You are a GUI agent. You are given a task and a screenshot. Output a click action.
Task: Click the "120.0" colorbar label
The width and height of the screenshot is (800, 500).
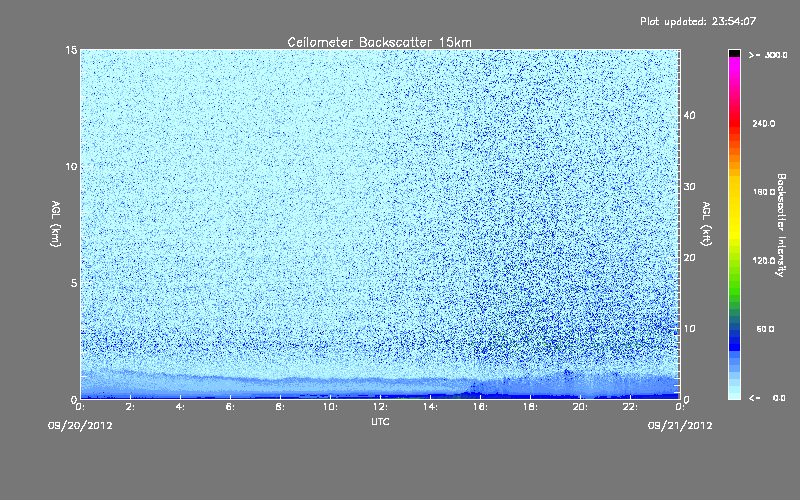[764, 261]
